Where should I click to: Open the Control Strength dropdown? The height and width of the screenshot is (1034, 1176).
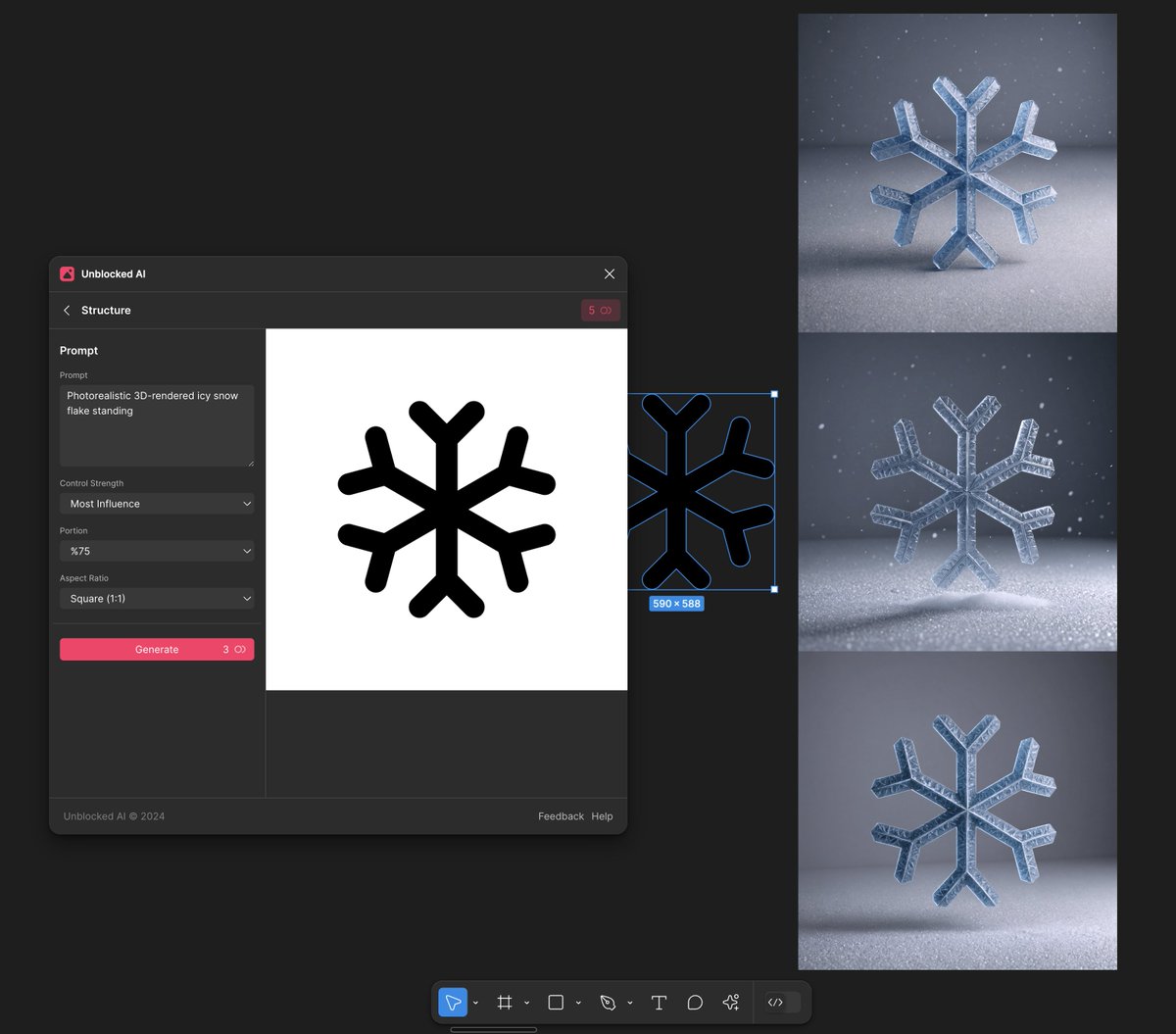click(x=157, y=504)
